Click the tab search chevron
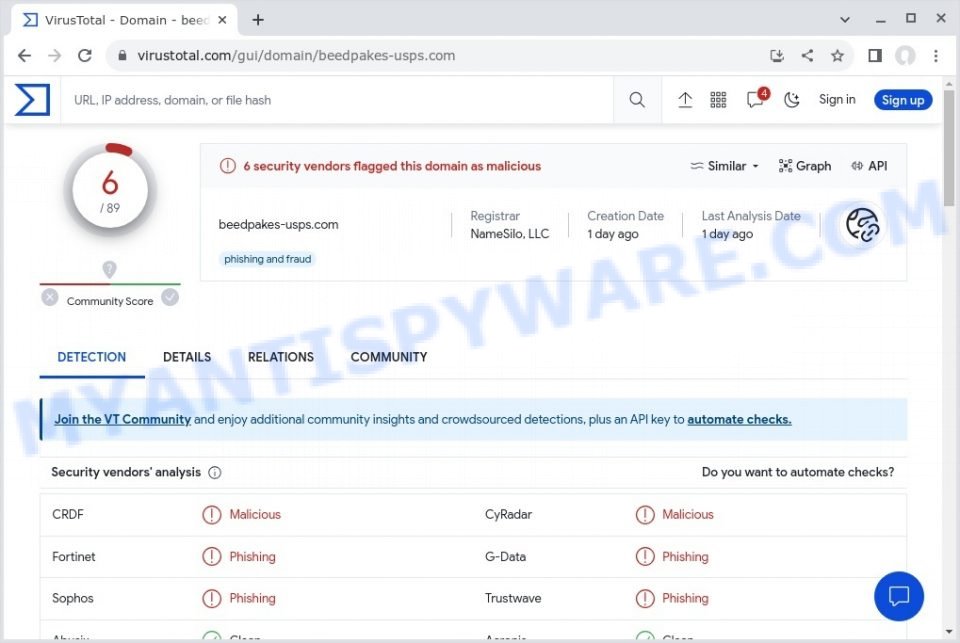This screenshot has height=643, width=960. (x=845, y=20)
